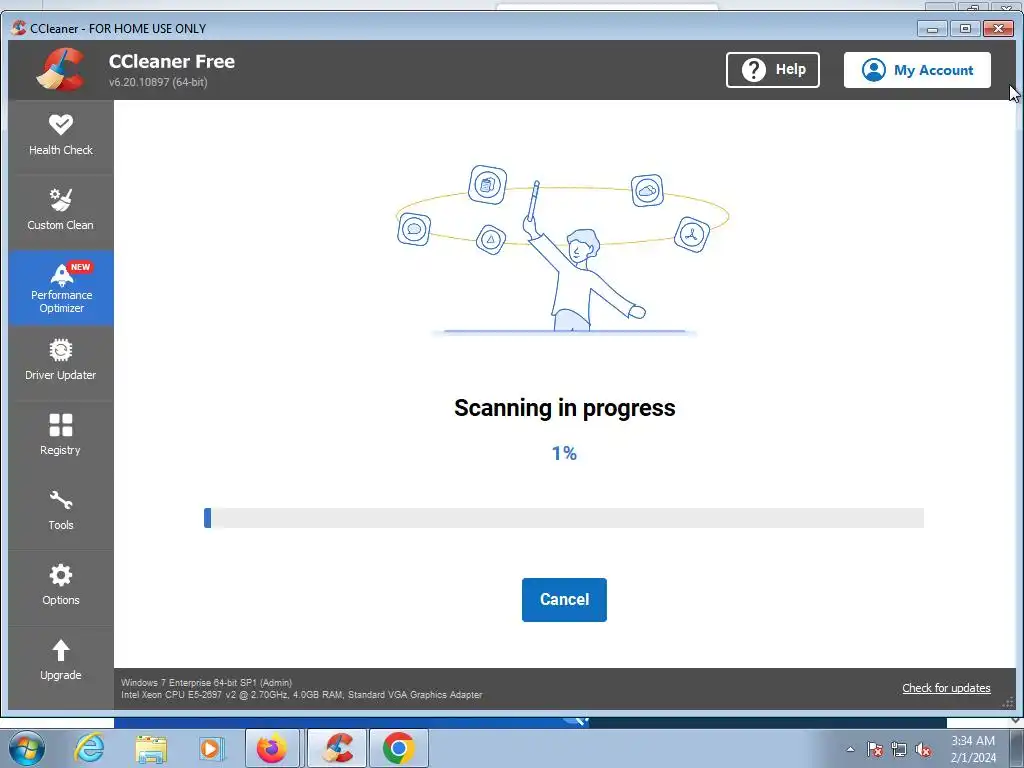
Task: Open My Account
Action: coord(917,70)
